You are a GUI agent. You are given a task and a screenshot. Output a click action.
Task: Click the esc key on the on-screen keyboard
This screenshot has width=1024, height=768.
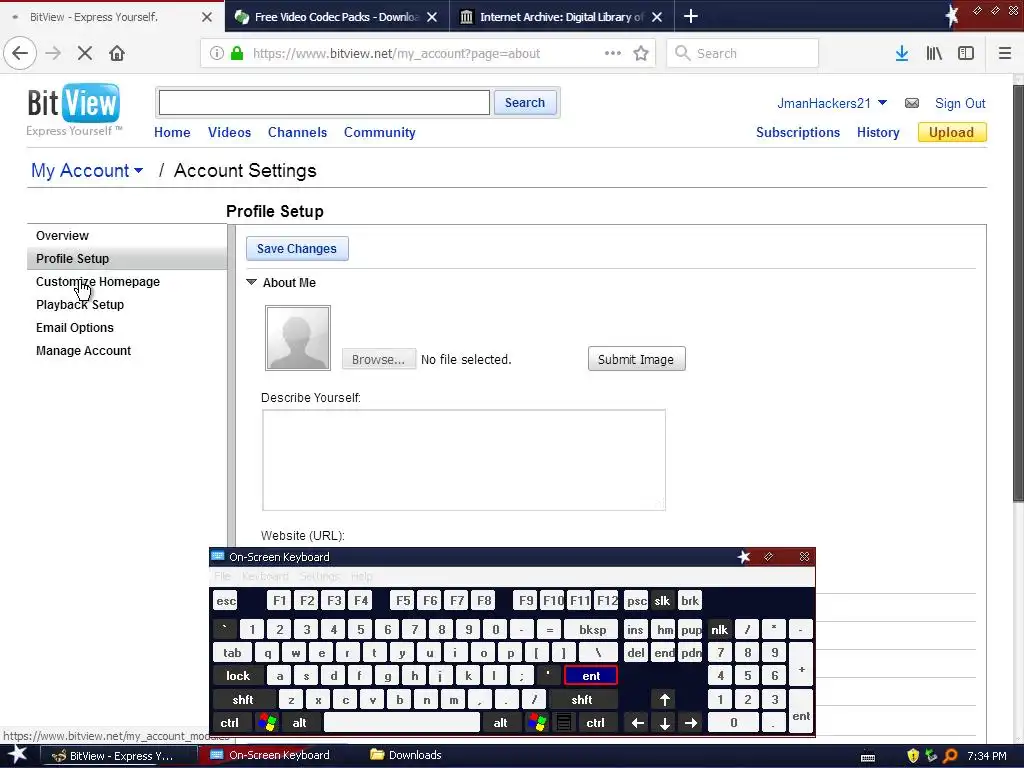pos(226,601)
